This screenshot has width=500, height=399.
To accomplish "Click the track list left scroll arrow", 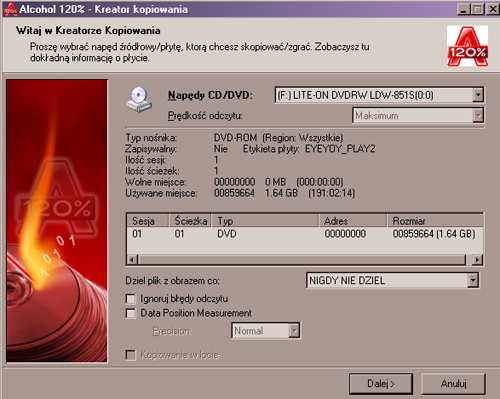I will pyautogui.click(x=133, y=259).
